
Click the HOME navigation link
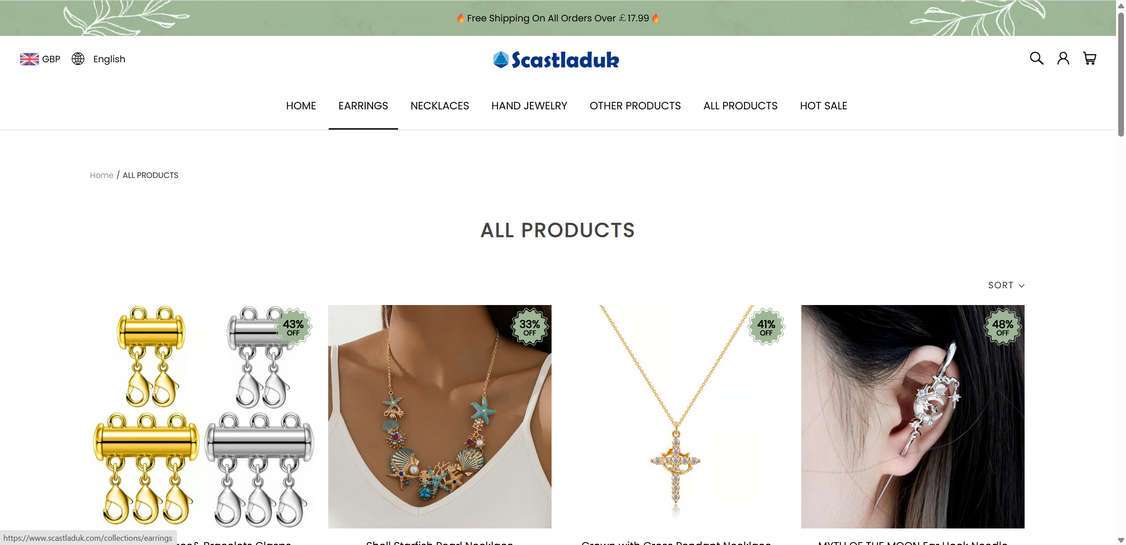click(x=301, y=106)
